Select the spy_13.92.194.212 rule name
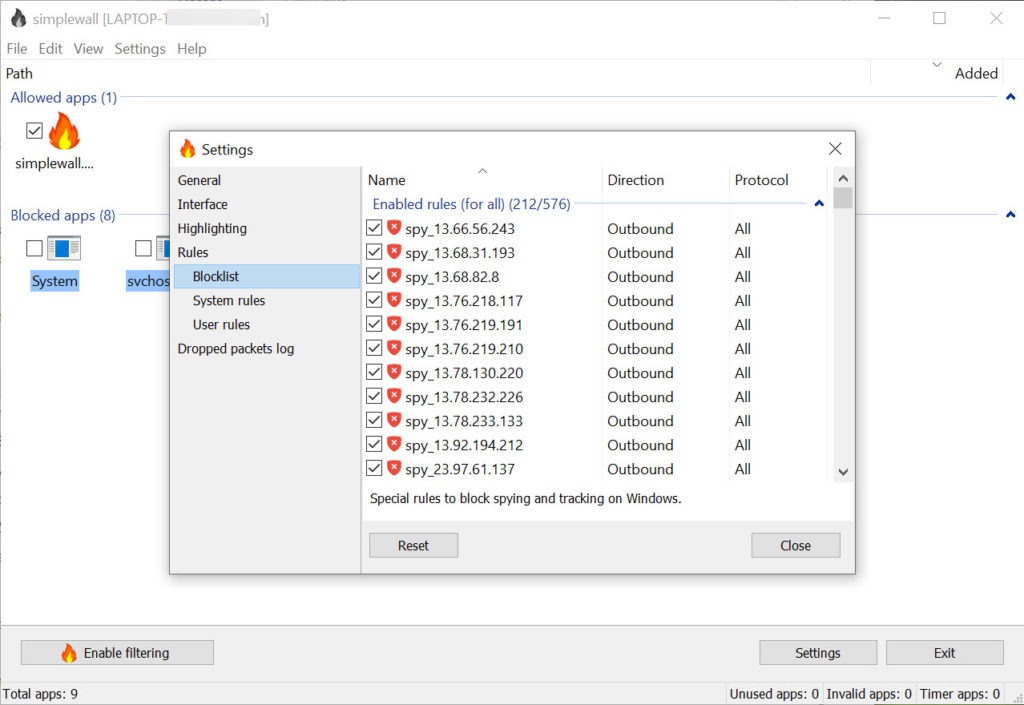Image resolution: width=1024 pixels, height=705 pixels. pos(464,445)
